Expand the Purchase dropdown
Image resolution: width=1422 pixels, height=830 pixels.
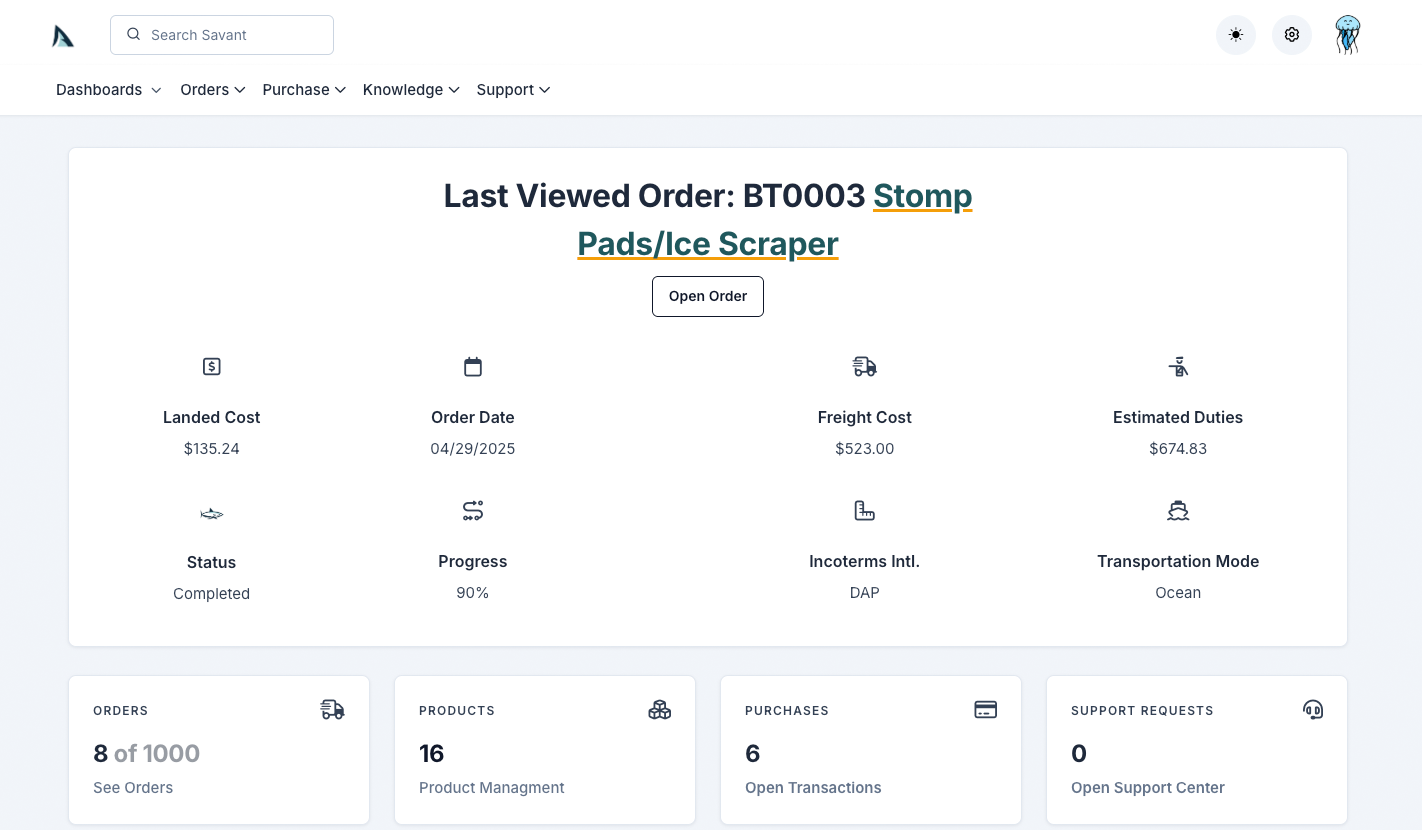click(303, 89)
